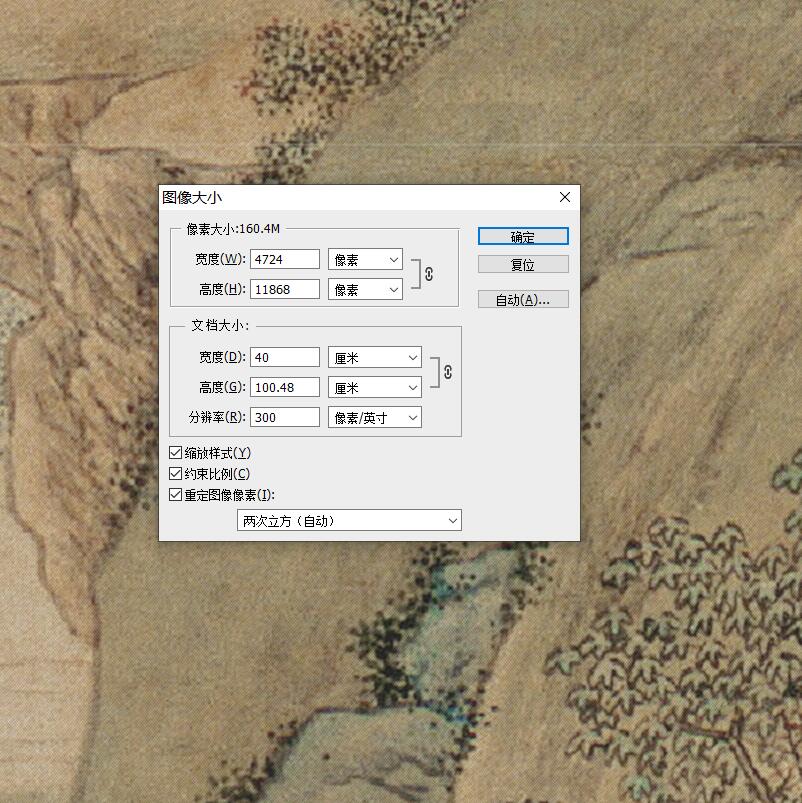Click the 分辨率(R) label
Viewport: 802px width, 803px height.
click(x=217, y=417)
